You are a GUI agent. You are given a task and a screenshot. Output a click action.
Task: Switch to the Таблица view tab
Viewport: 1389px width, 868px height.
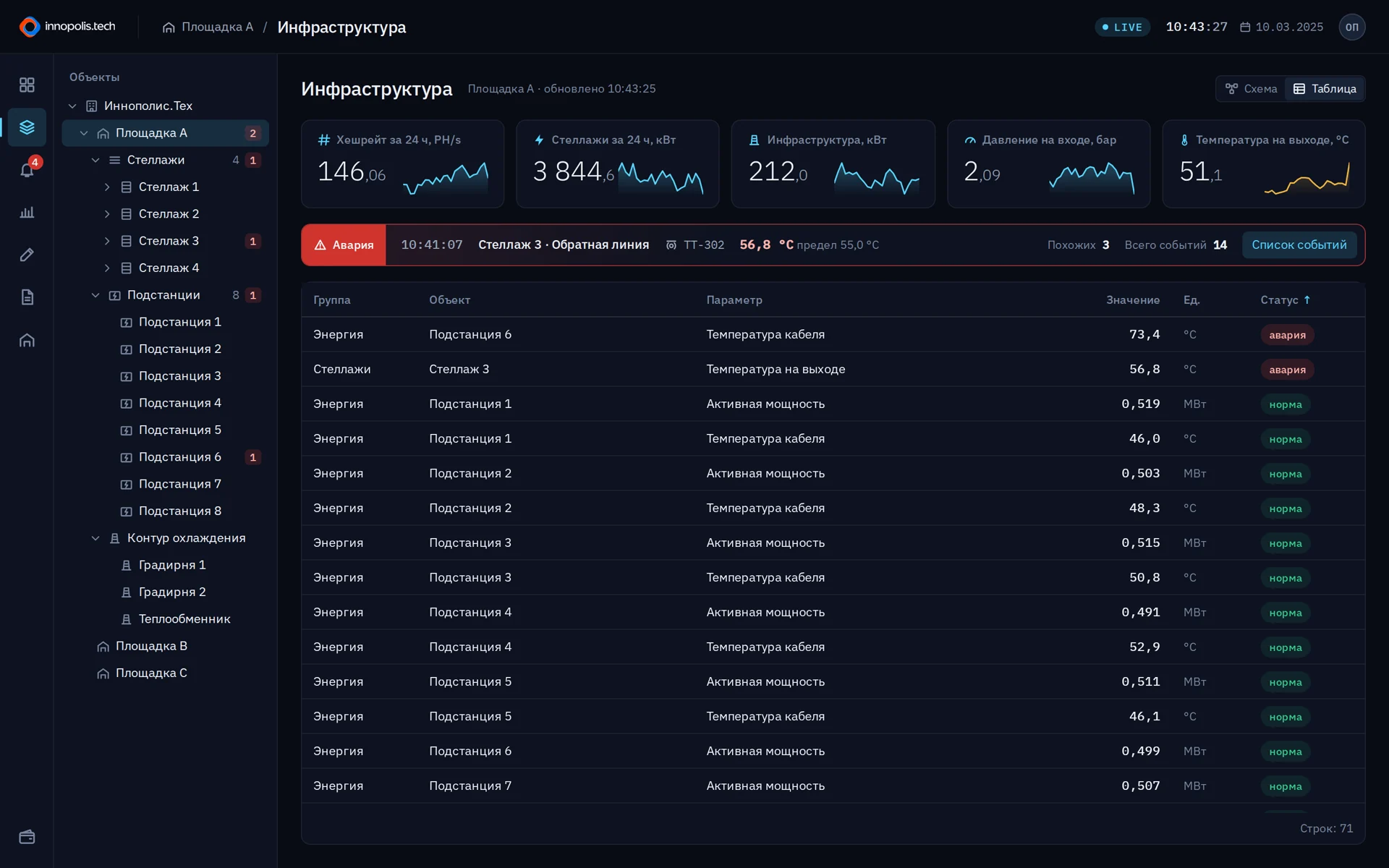click(1325, 89)
